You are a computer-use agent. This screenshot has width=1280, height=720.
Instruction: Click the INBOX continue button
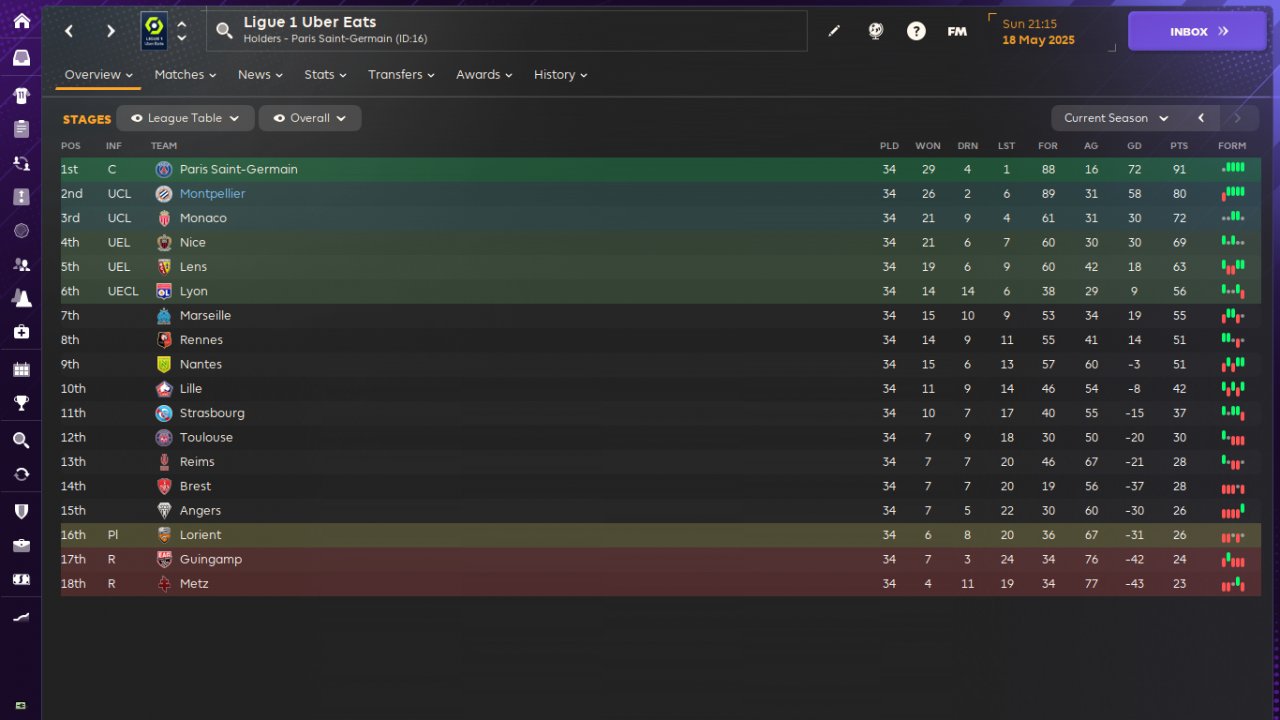(x=1198, y=31)
